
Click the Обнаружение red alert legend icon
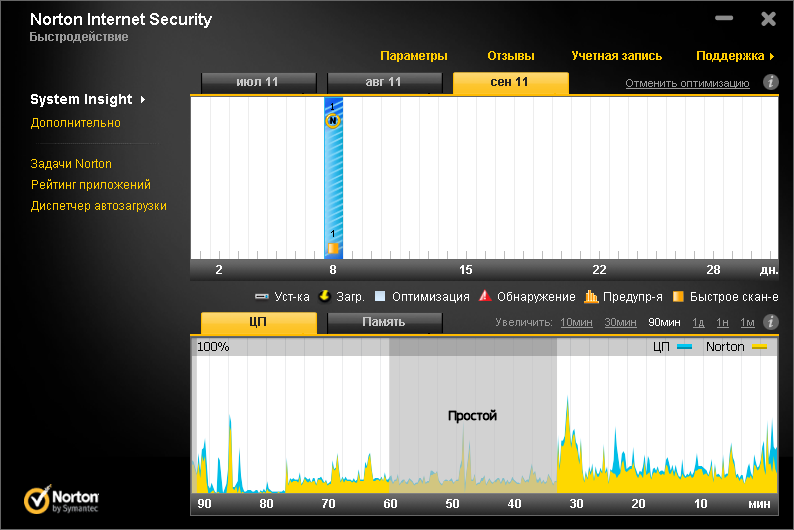(x=485, y=296)
